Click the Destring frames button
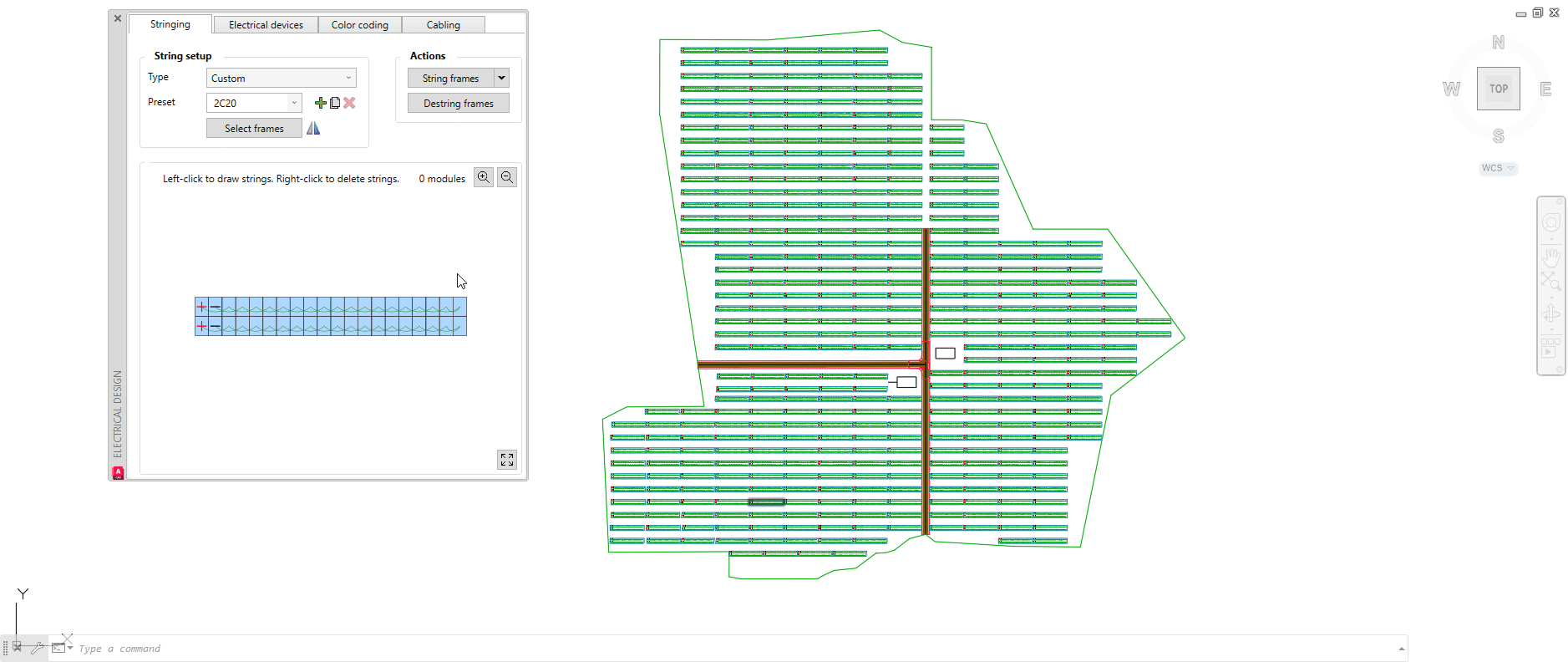The width and height of the screenshot is (1568, 662). (458, 103)
